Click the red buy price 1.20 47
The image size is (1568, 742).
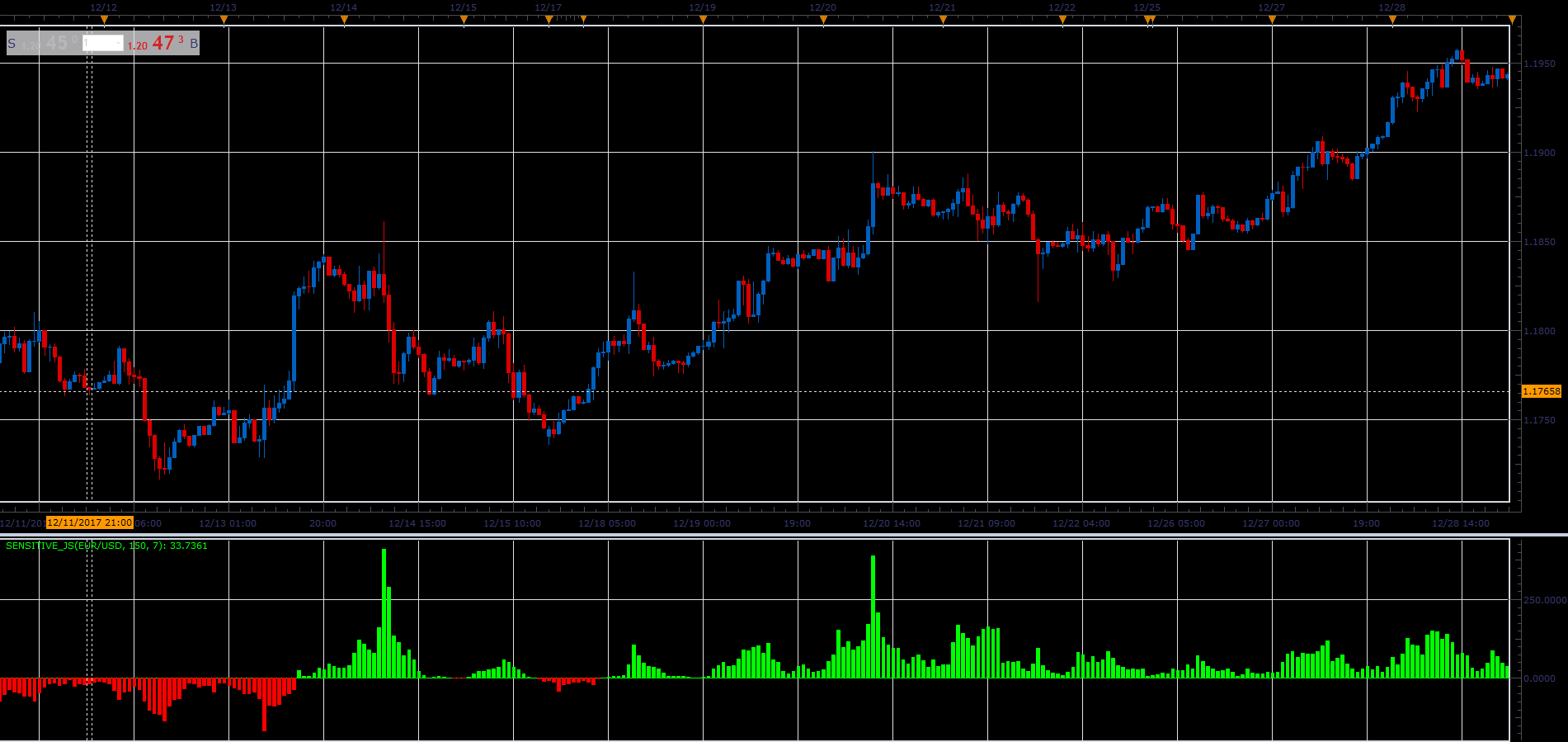tap(157, 44)
